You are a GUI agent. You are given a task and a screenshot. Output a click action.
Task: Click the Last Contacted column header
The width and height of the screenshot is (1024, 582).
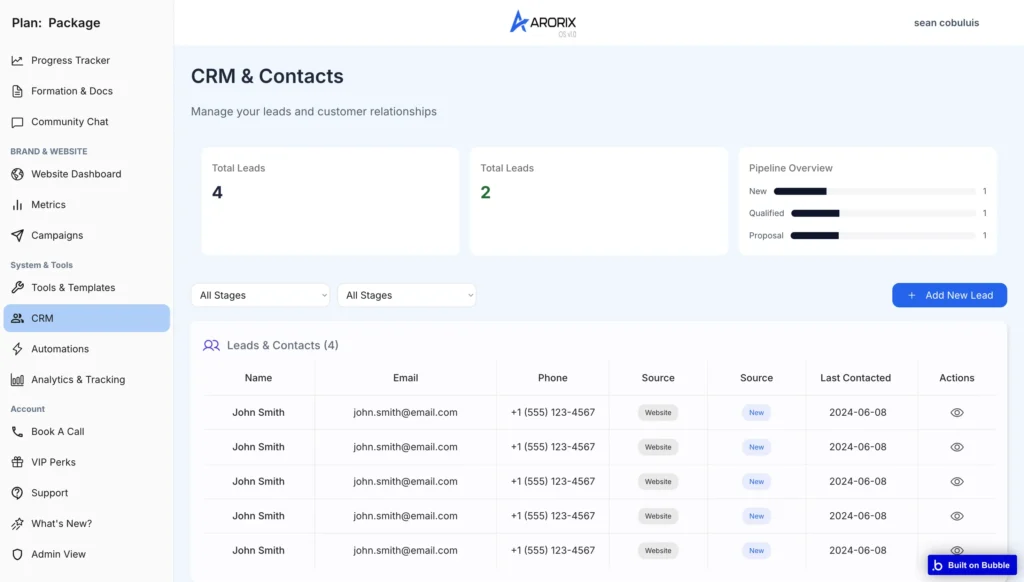856,378
